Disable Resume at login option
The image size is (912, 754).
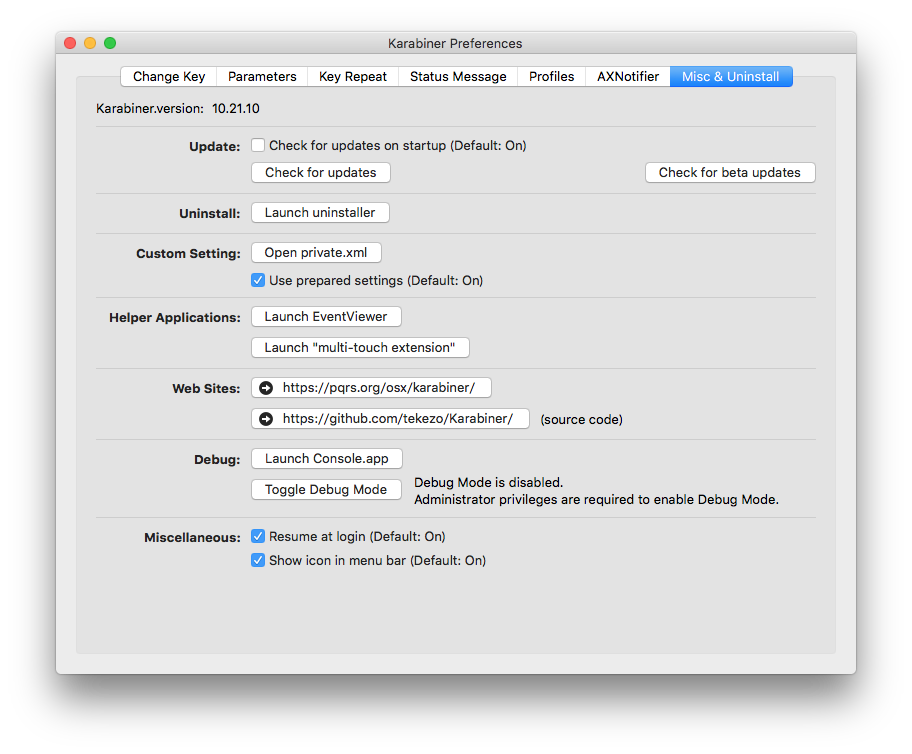(x=259, y=537)
